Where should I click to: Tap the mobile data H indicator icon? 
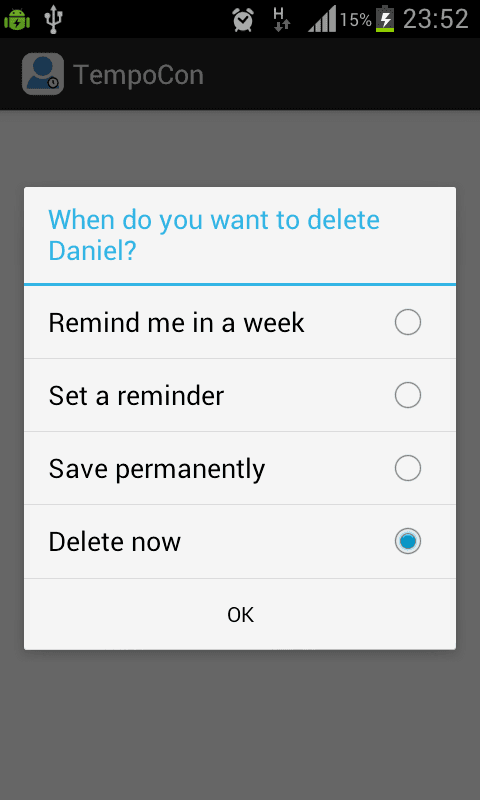coord(282,19)
